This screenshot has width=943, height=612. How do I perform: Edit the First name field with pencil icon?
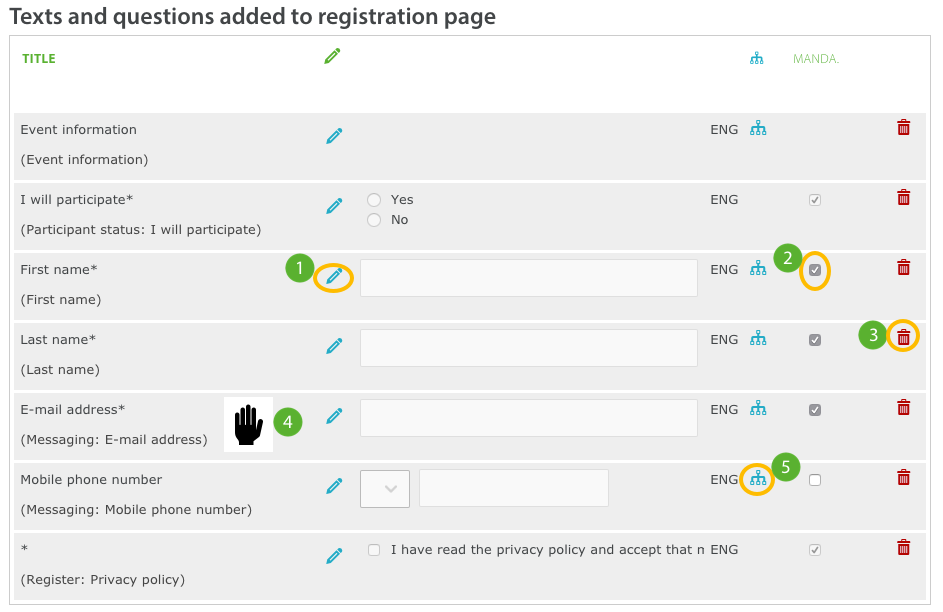334,277
